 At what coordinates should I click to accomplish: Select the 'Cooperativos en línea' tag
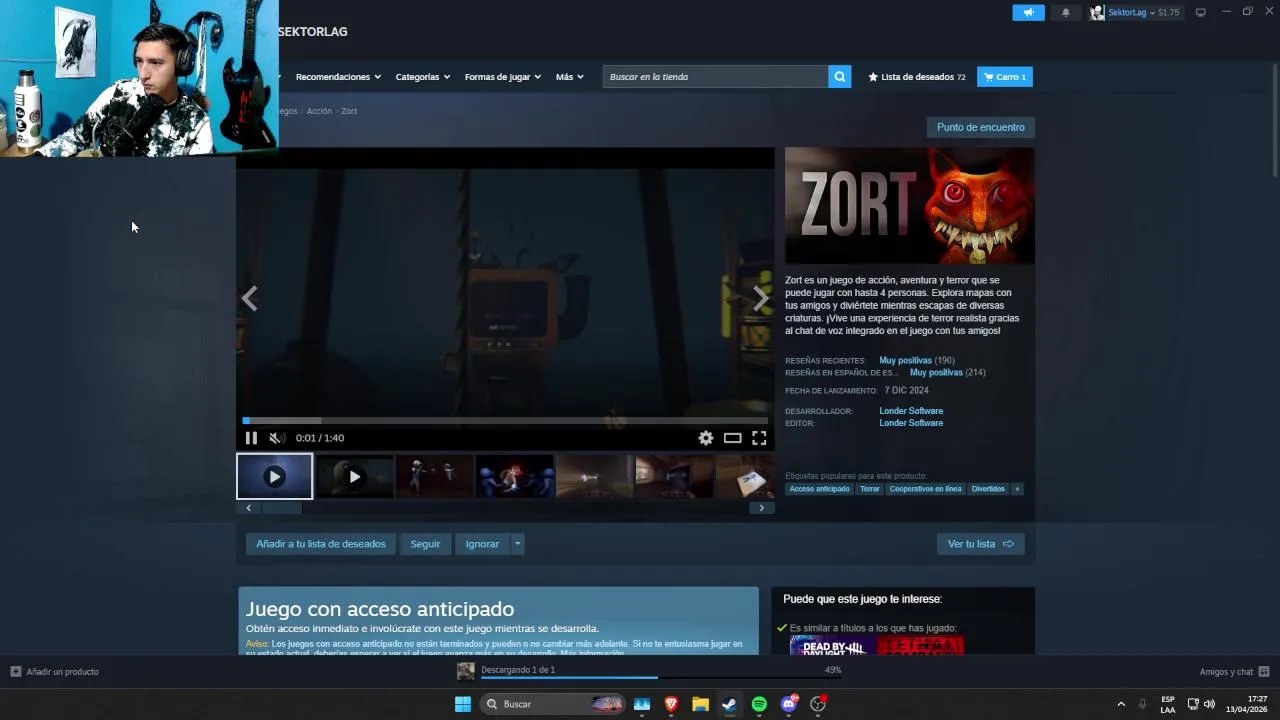(x=925, y=489)
